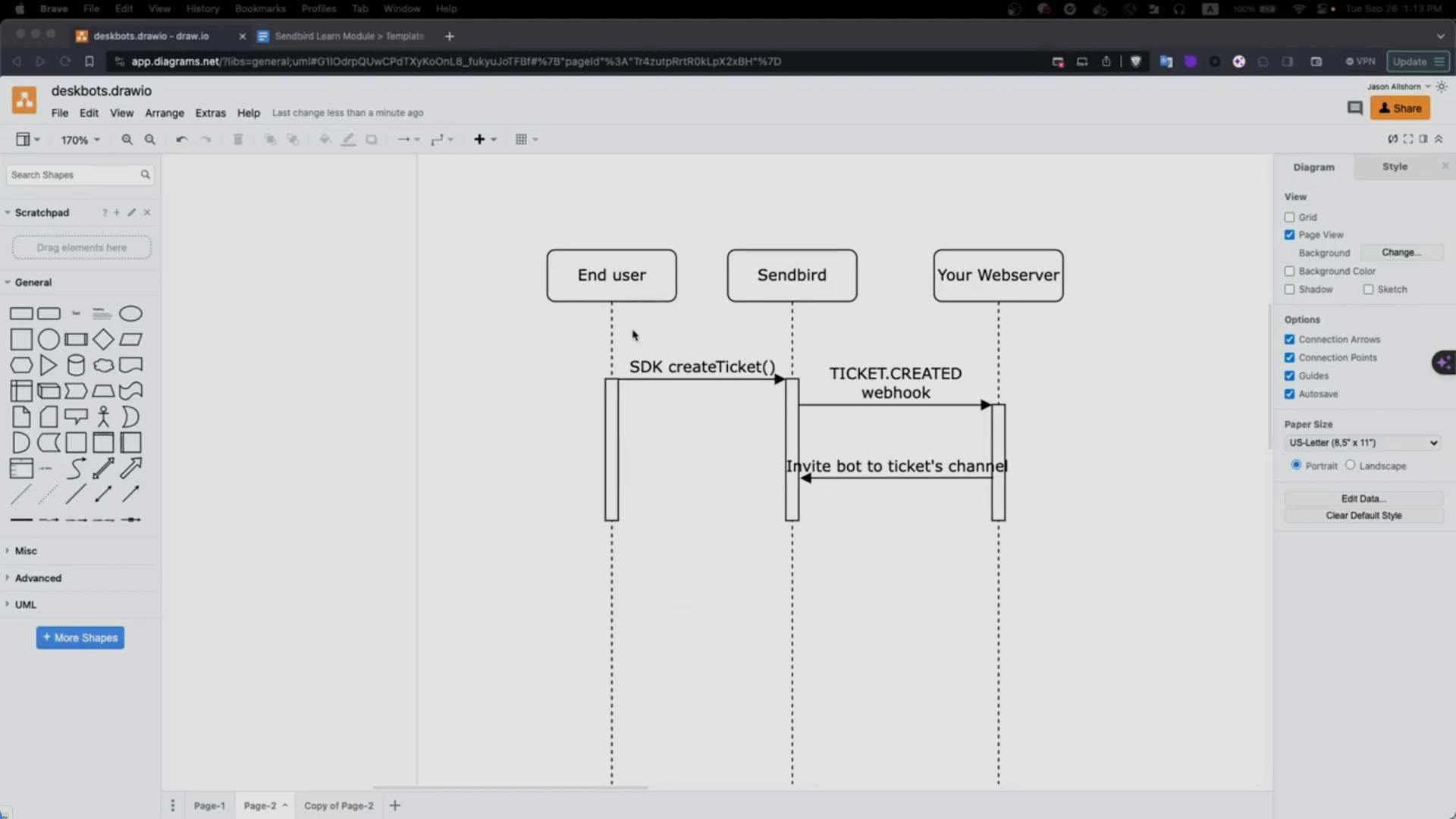Viewport: 1456px width, 819px height.
Task: Select the Landscape orientation radio button
Action: pos(1350,465)
